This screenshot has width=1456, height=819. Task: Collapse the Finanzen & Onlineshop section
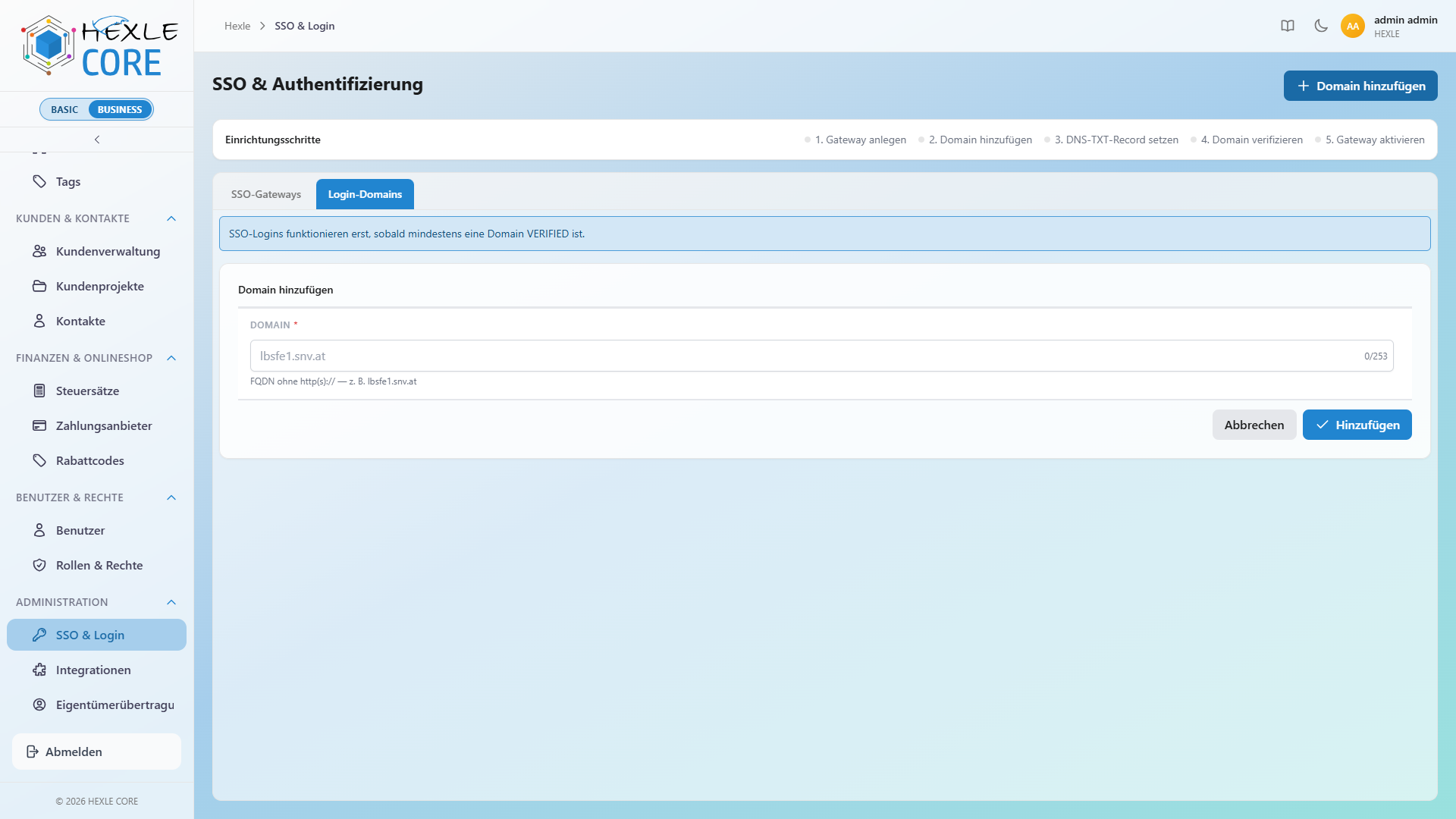coord(171,358)
